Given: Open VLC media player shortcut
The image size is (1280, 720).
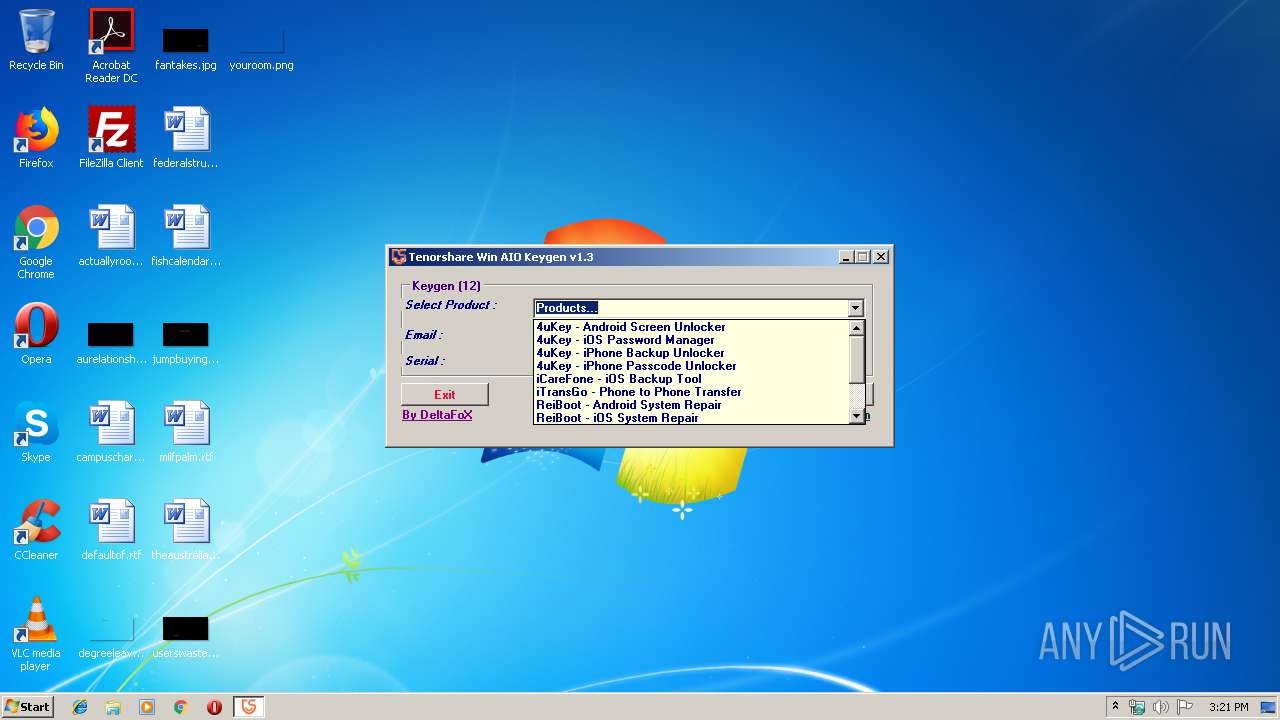Looking at the screenshot, I should (36, 634).
